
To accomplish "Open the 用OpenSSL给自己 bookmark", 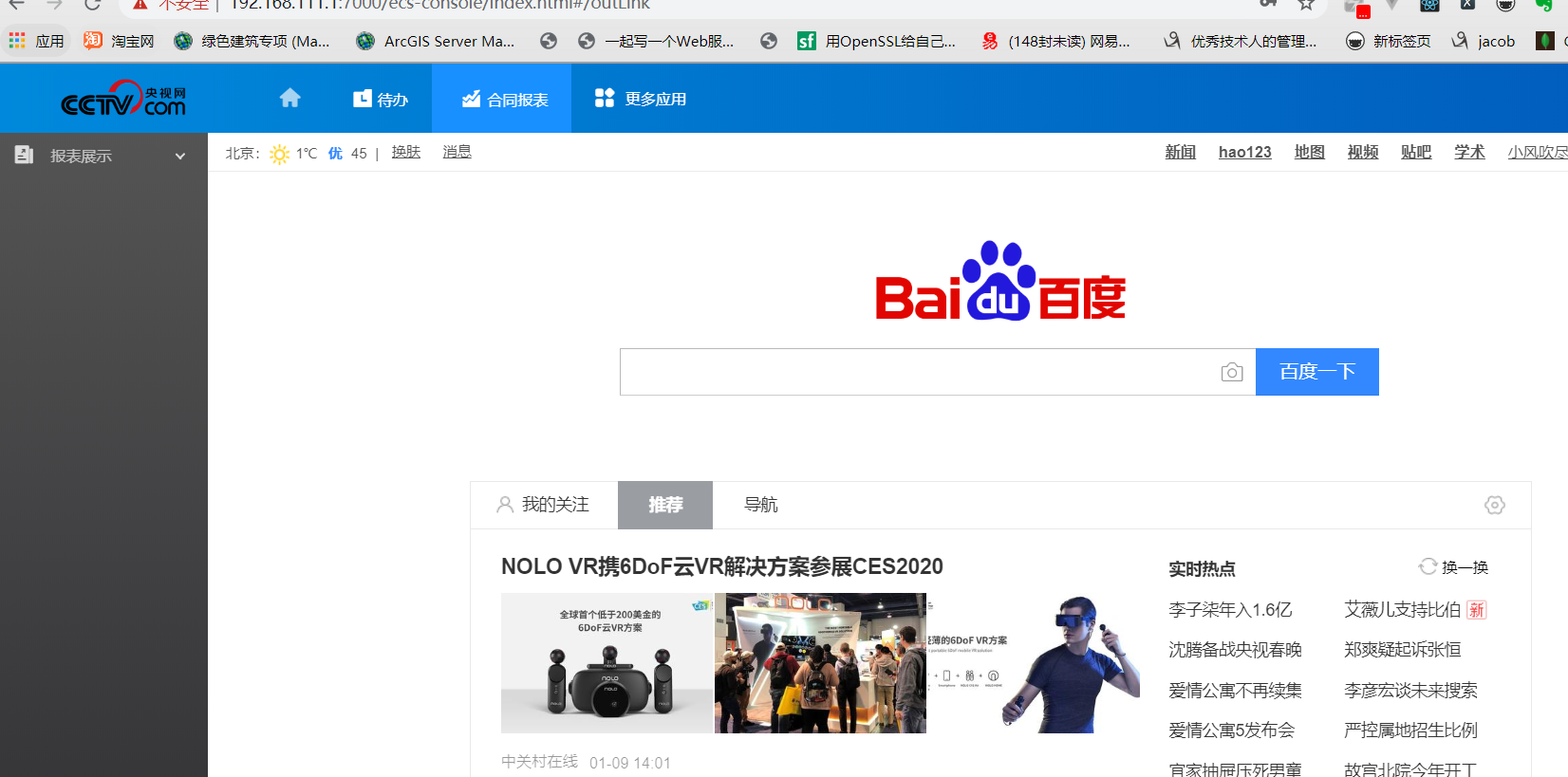I will point(877,41).
